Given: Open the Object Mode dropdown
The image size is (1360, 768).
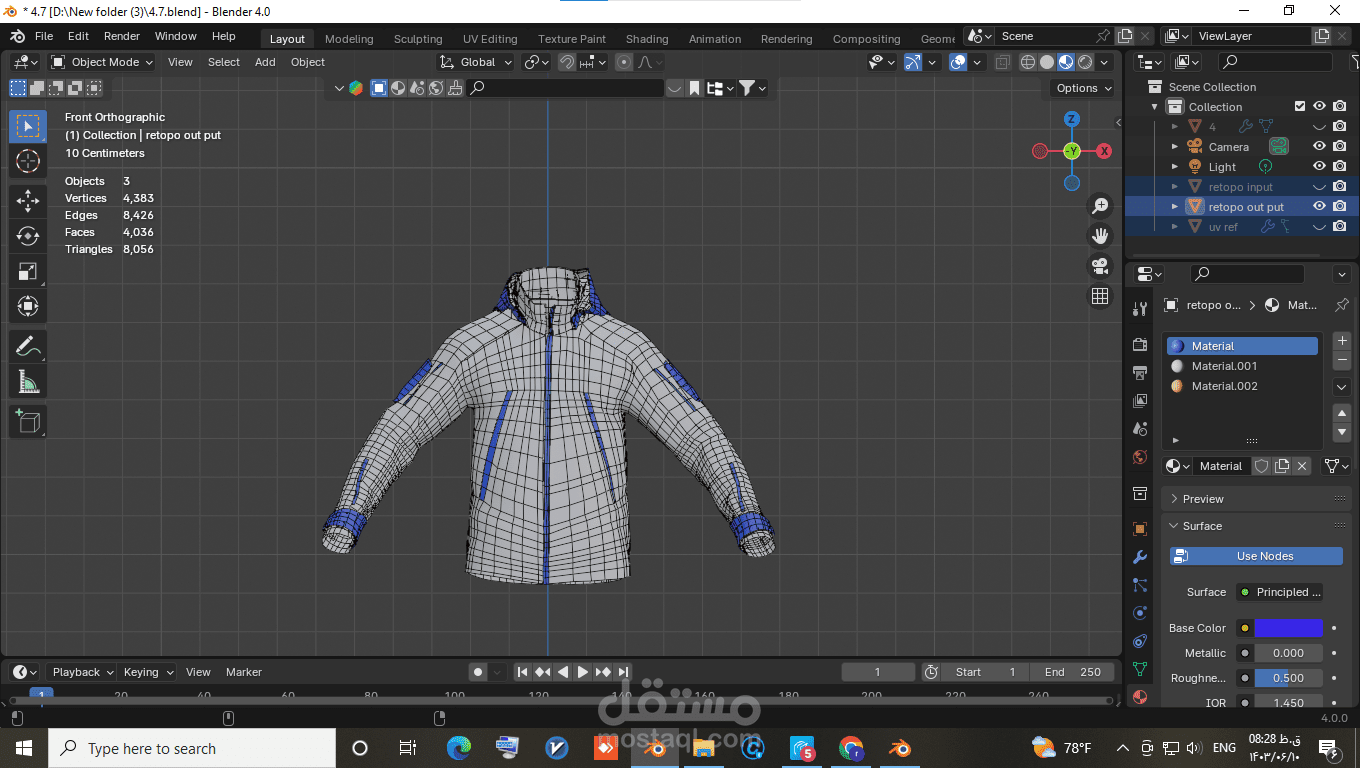Looking at the screenshot, I should (x=103, y=62).
